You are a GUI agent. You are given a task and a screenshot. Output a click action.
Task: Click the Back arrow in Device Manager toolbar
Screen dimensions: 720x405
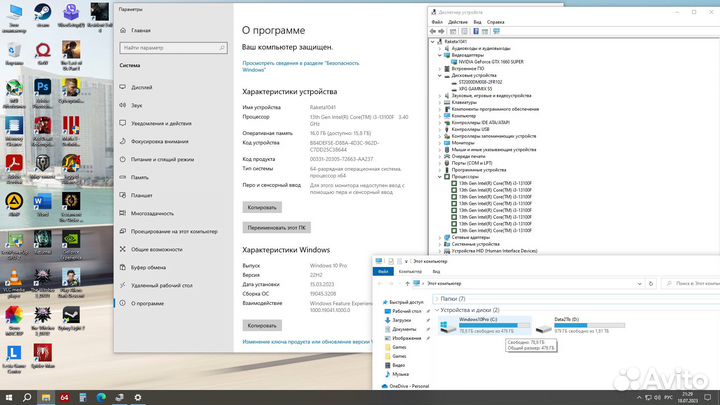(x=433, y=31)
